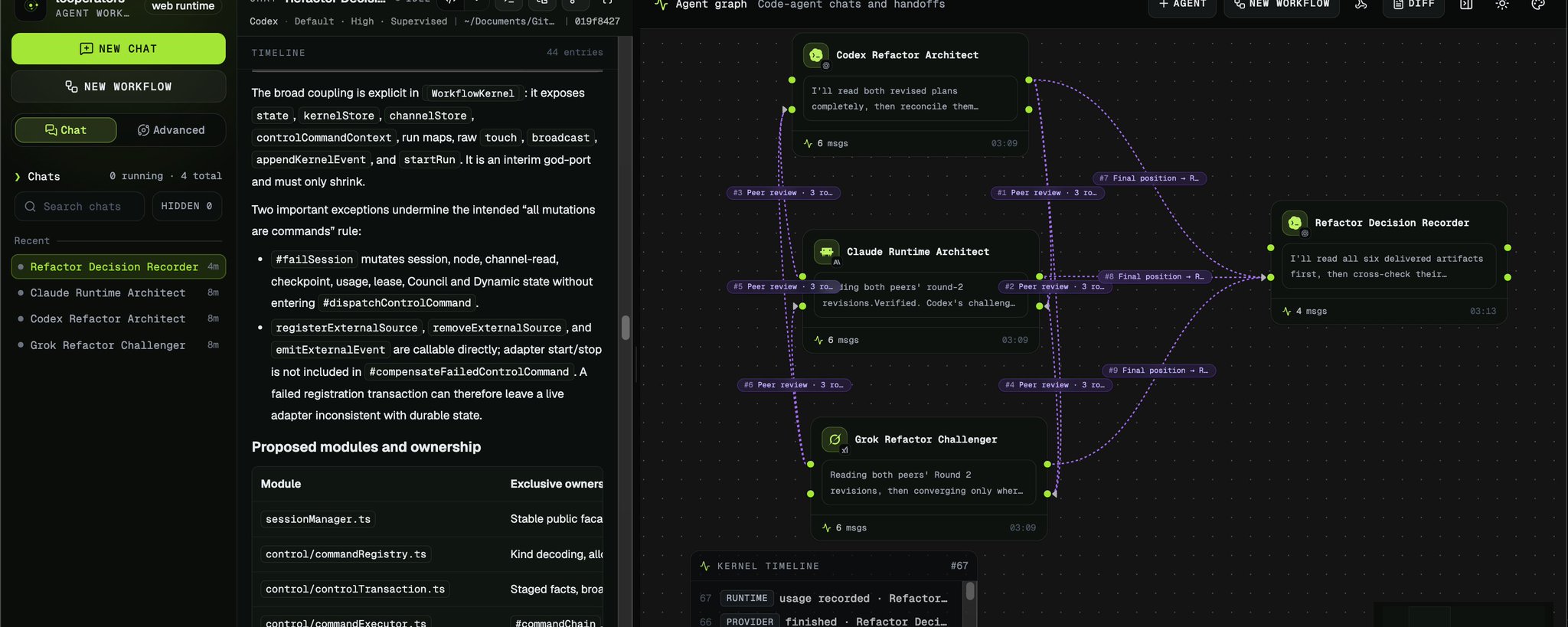Image resolution: width=1568 pixels, height=627 pixels.
Task: Open the Claude Runtime Architect chat
Action: [x=119, y=292]
